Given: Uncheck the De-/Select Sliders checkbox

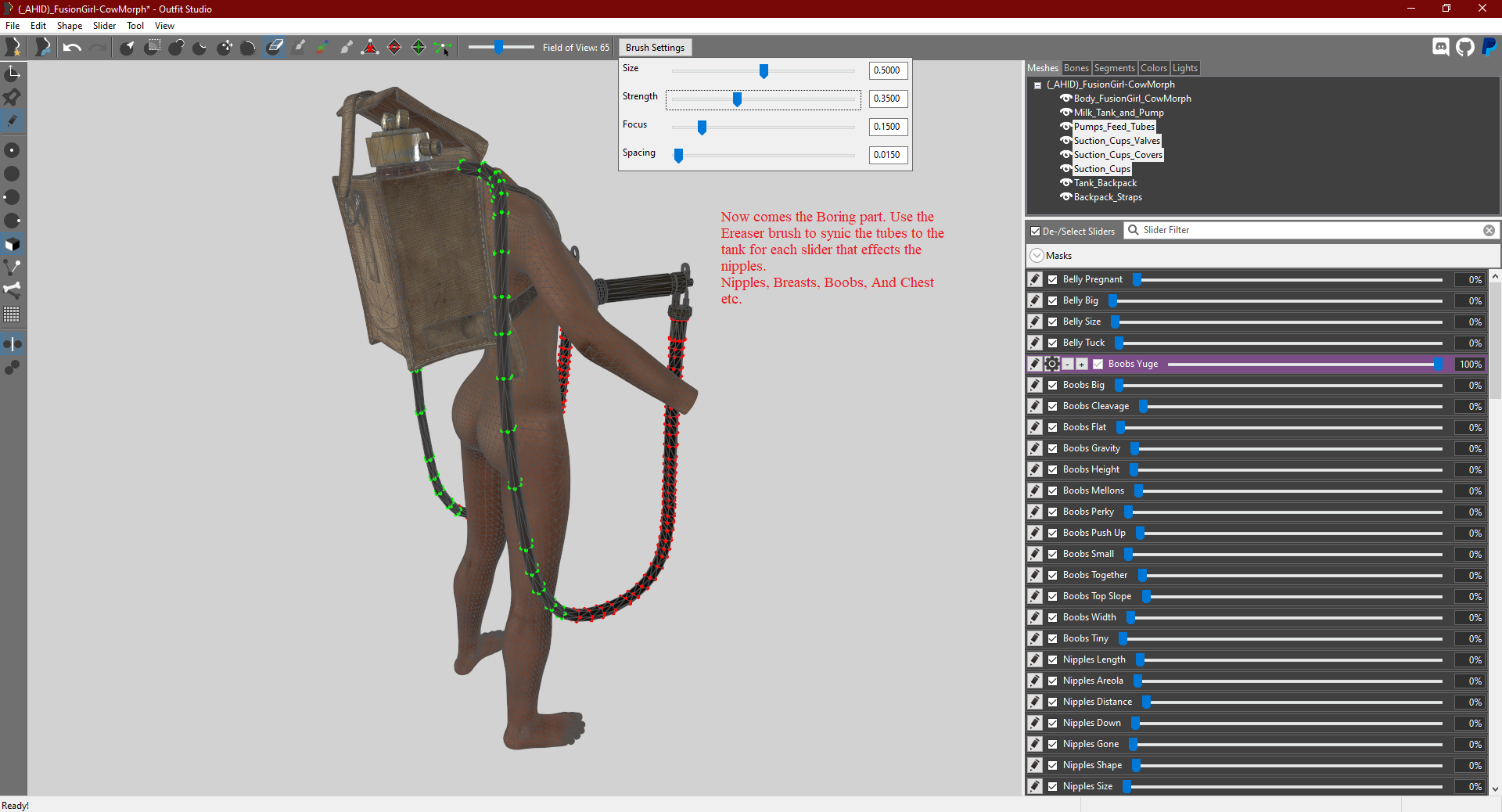Looking at the screenshot, I should 1035,232.
